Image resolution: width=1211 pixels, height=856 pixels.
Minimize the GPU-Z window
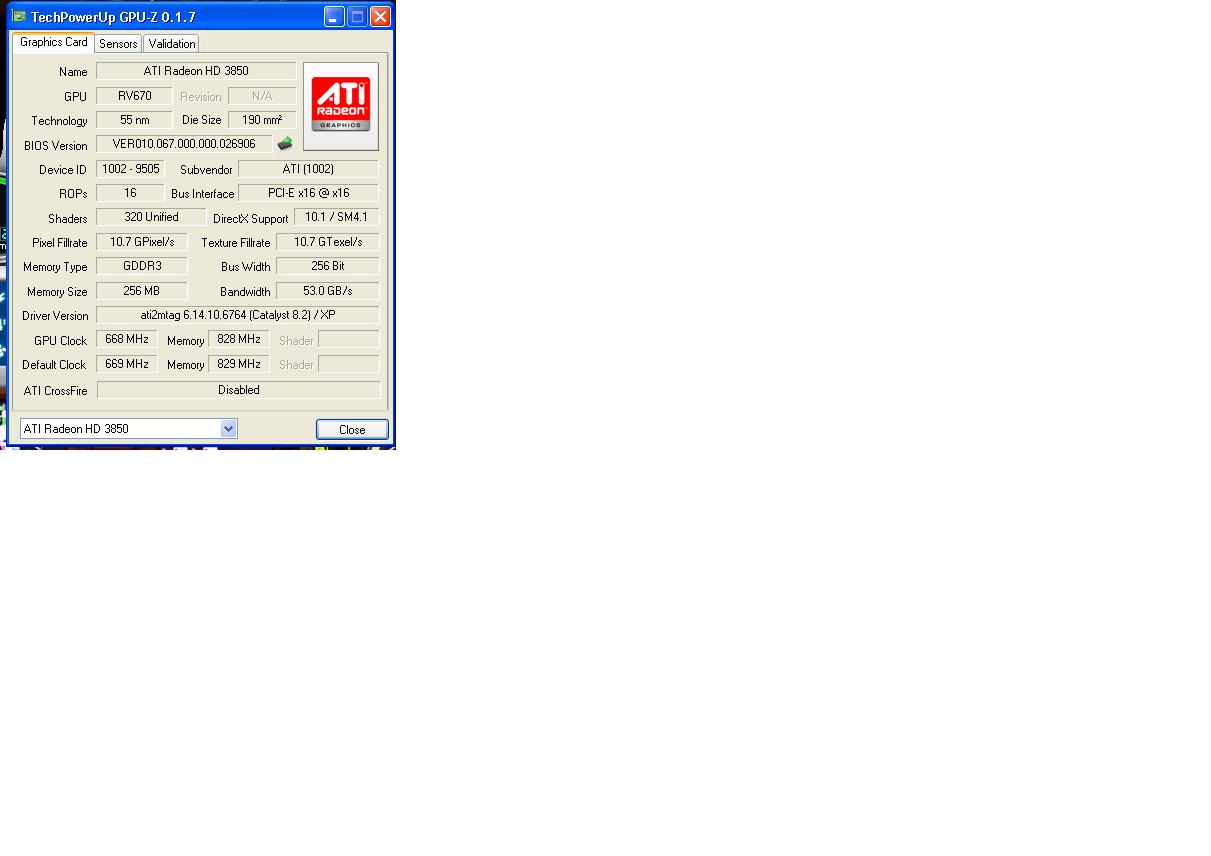(x=334, y=16)
